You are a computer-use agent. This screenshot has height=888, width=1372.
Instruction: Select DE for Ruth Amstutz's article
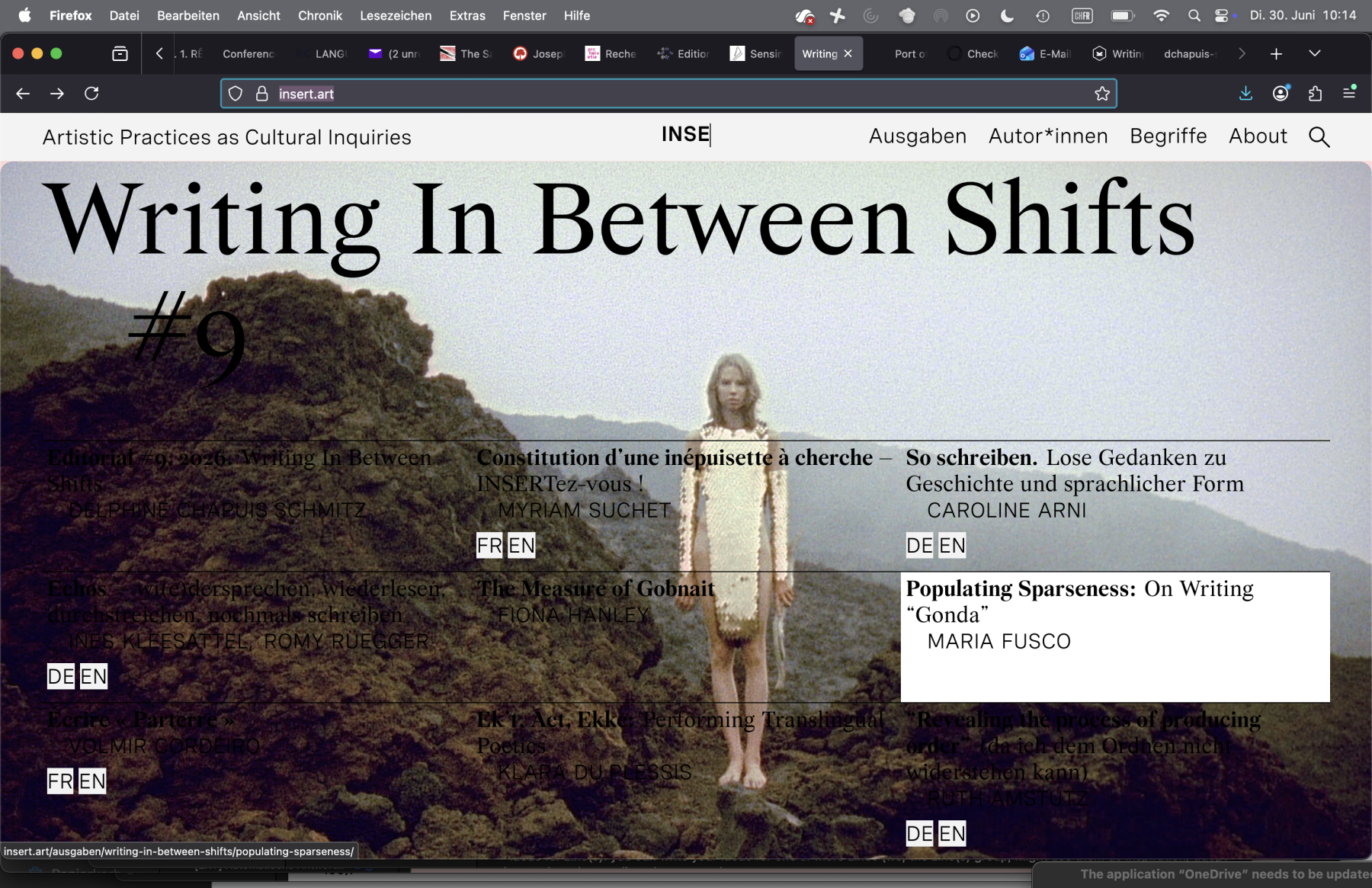click(919, 833)
